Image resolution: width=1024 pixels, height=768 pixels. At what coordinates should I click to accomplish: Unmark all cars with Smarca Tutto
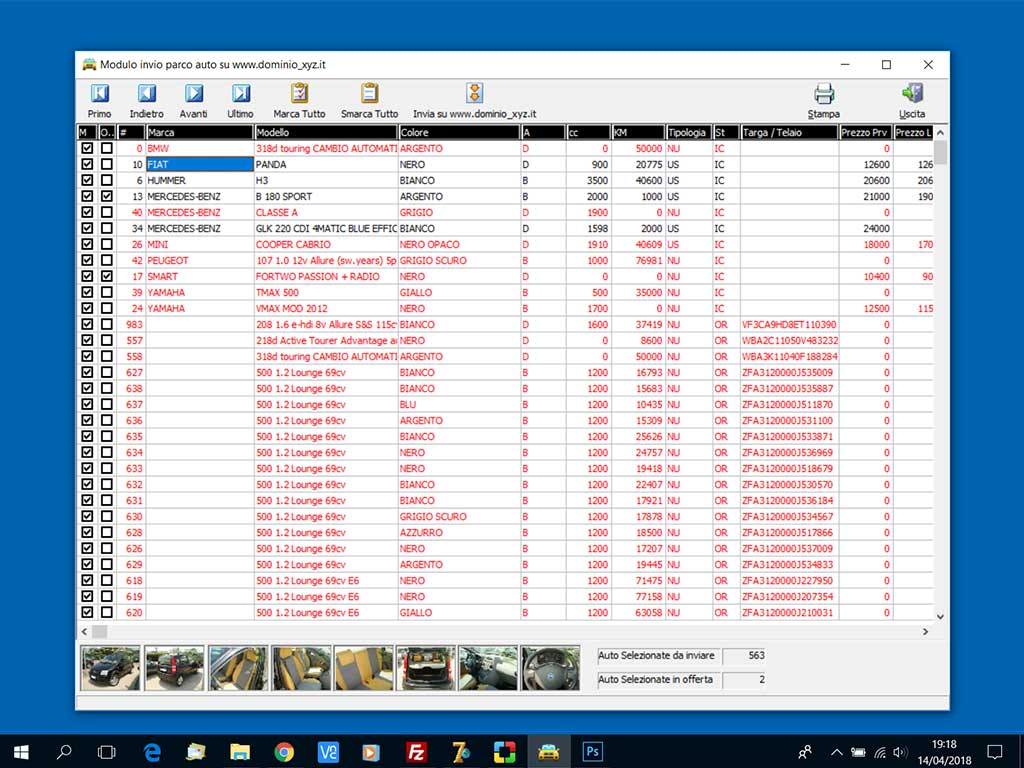coord(369,101)
